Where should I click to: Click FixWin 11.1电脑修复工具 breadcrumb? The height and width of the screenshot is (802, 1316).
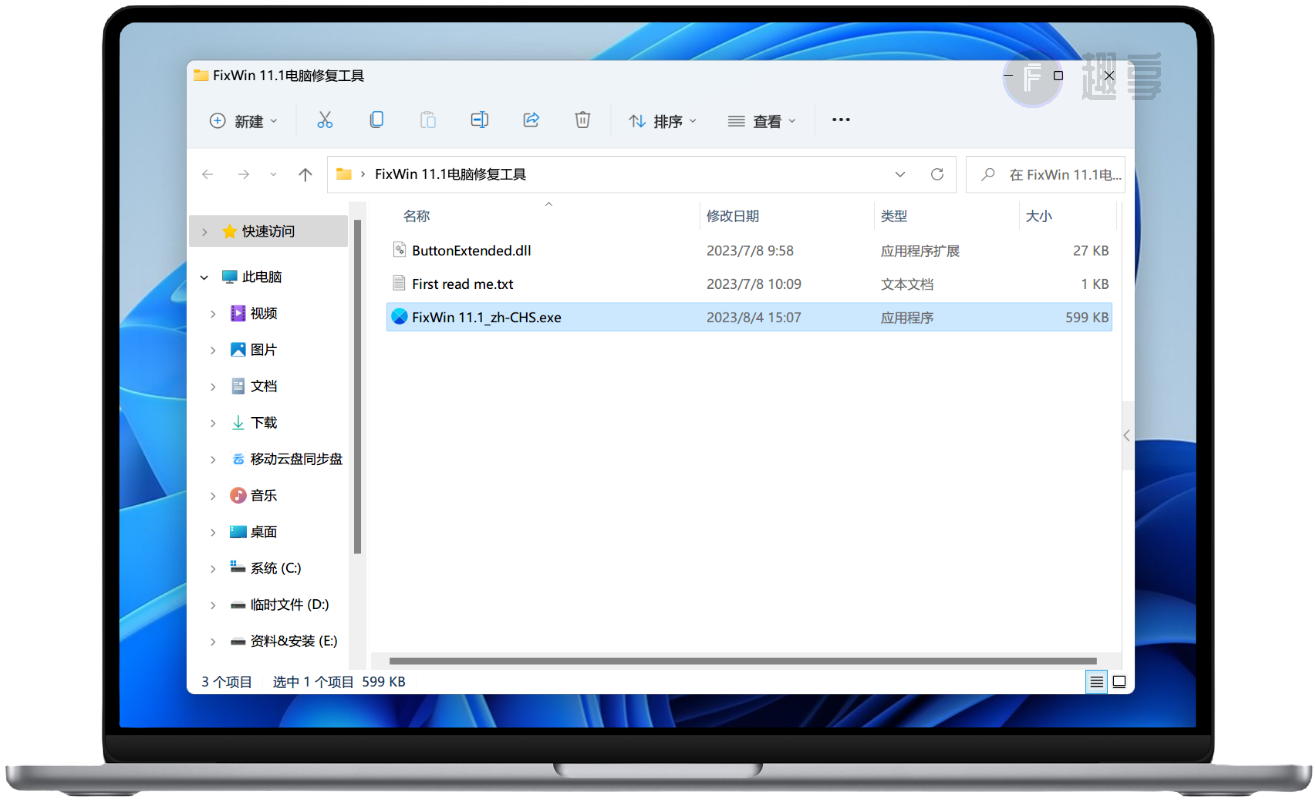point(450,174)
